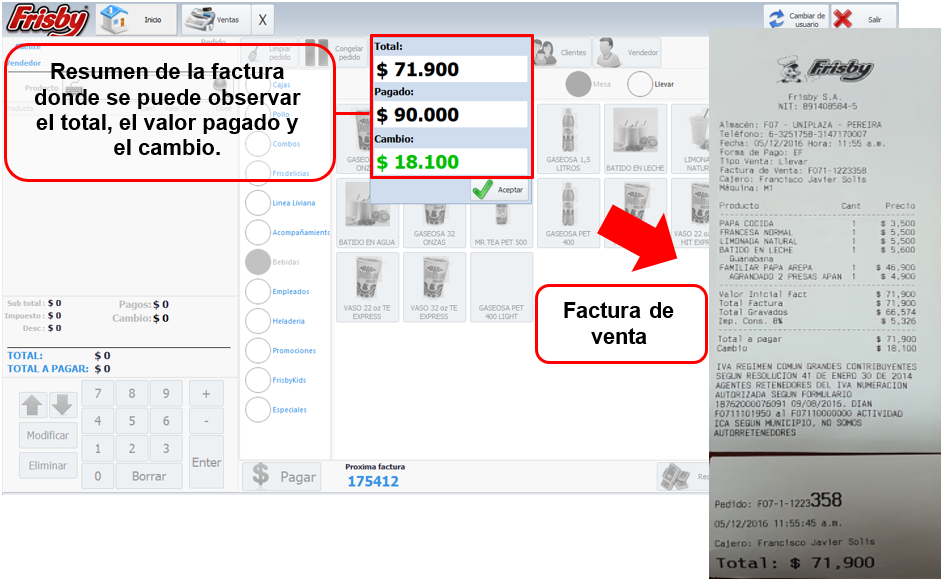The height and width of the screenshot is (580, 942).
Task: Select the Heladeria category
Action: click(258, 321)
